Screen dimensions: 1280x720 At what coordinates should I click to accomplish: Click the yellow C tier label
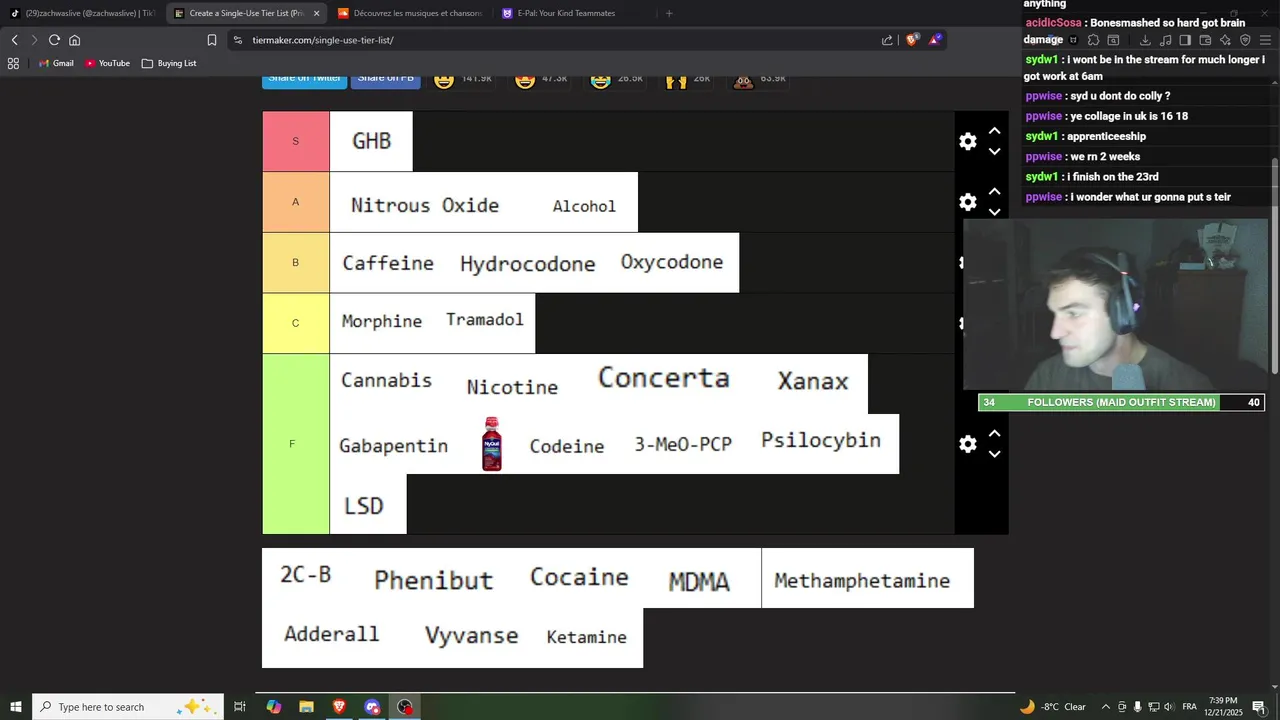pyautogui.click(x=295, y=323)
